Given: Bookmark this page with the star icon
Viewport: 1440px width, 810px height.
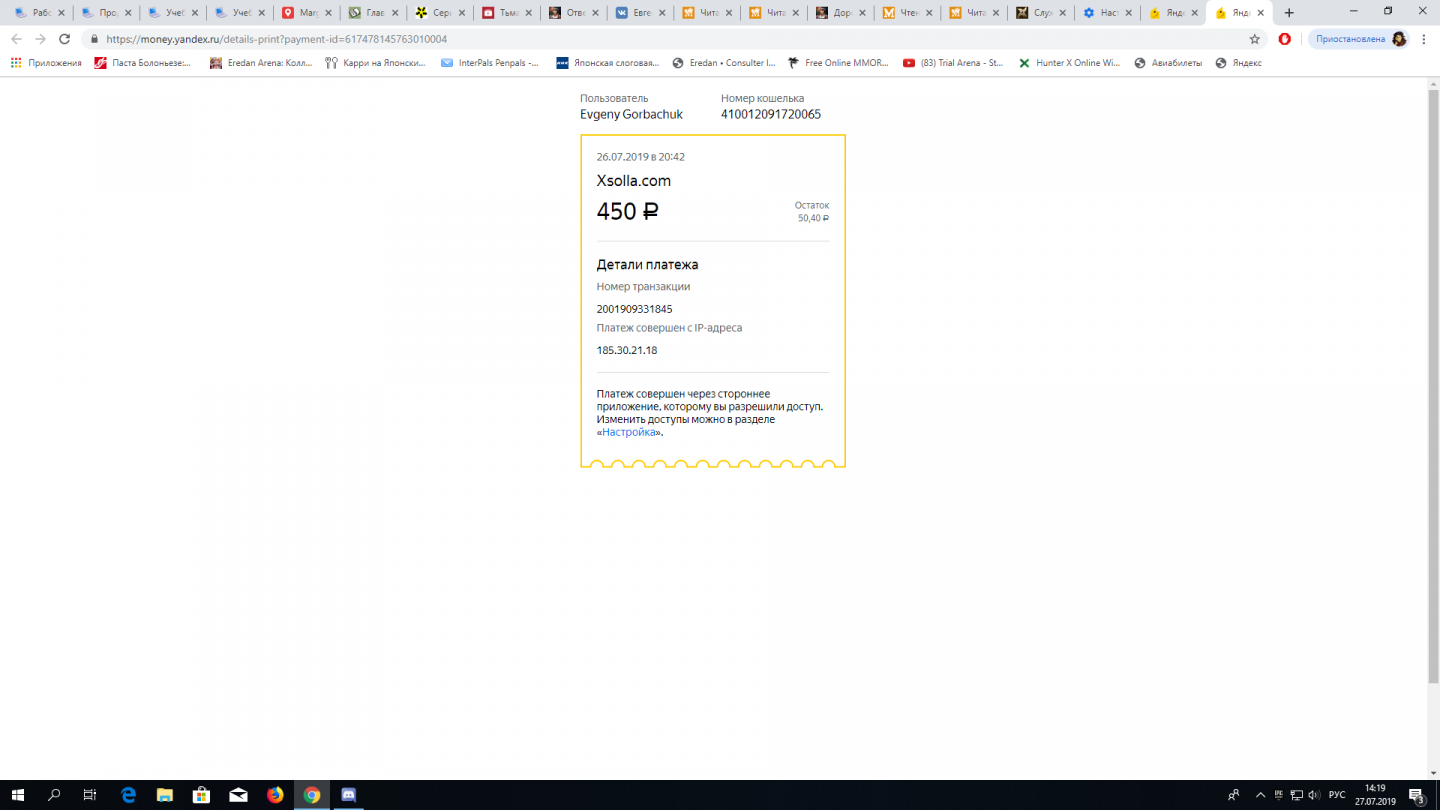Looking at the screenshot, I should [1255, 39].
